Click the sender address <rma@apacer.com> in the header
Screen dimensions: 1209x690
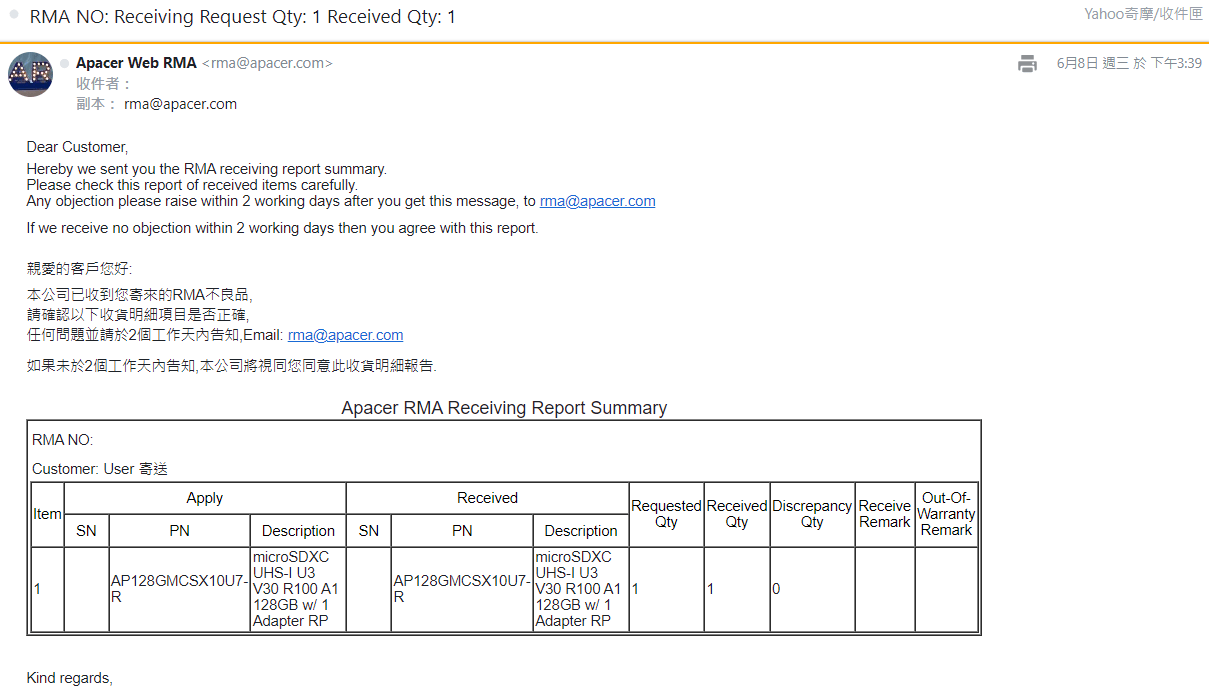pos(267,63)
